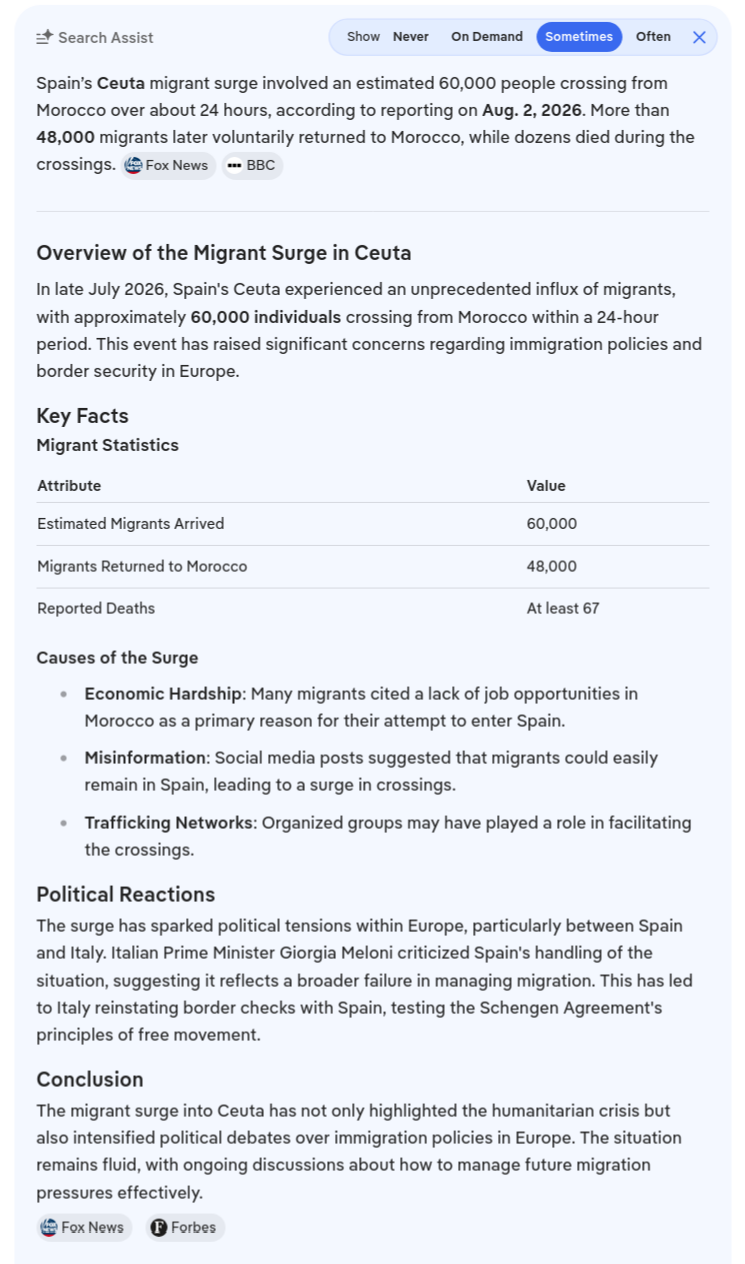Image resolution: width=745 pixels, height=1264 pixels.
Task: Open the BBC source link
Action: point(252,165)
